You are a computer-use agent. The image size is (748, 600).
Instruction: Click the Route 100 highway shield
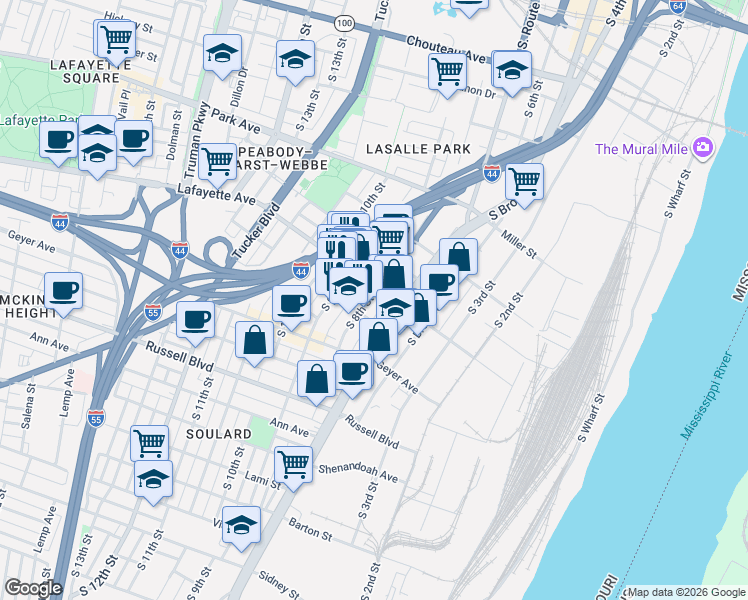tap(344, 23)
